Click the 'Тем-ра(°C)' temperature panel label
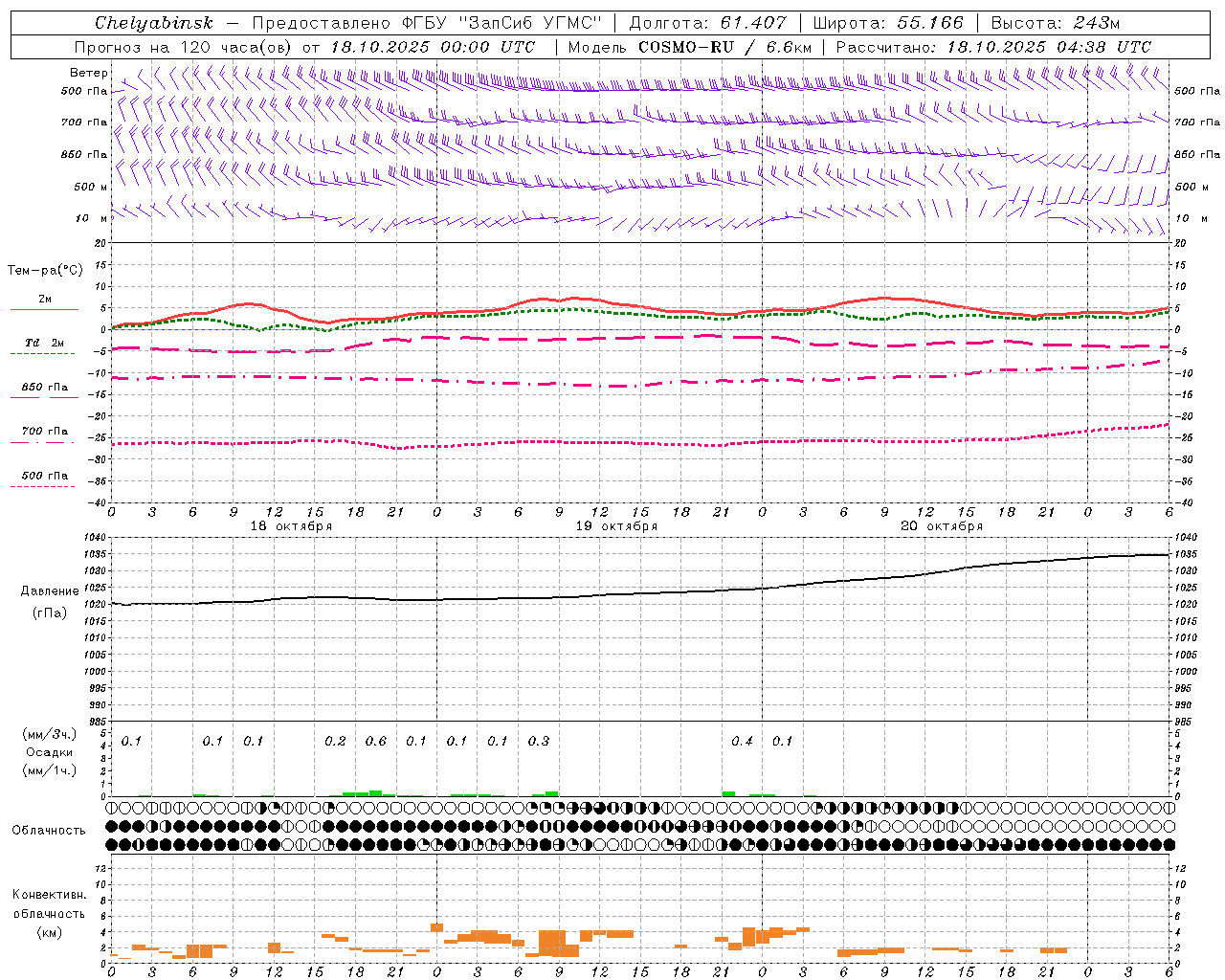This screenshot has width=1225, height=980. point(45,270)
